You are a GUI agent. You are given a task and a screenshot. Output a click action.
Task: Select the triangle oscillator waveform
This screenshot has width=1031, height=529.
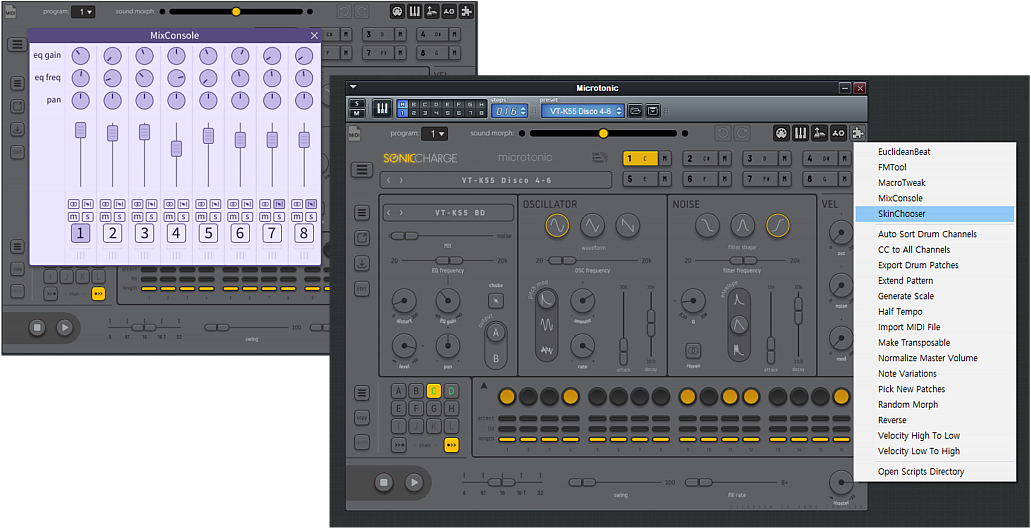[x=592, y=226]
